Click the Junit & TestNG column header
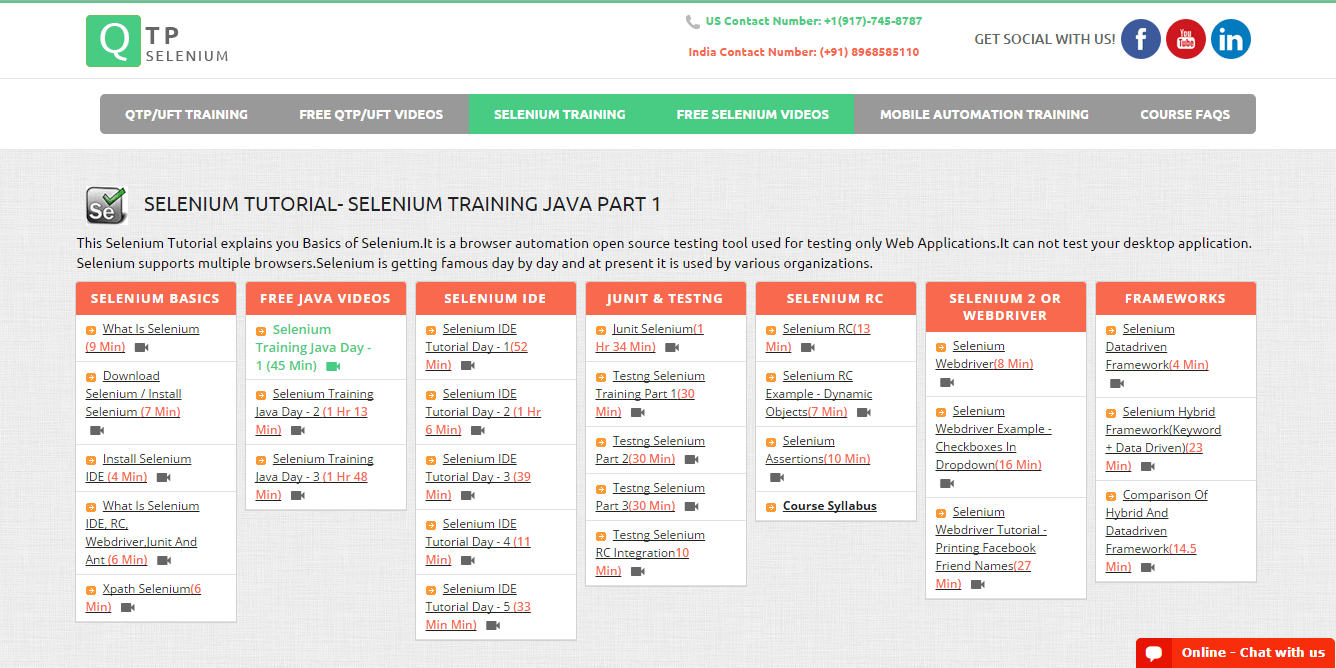The height and width of the screenshot is (668, 1336). (665, 298)
